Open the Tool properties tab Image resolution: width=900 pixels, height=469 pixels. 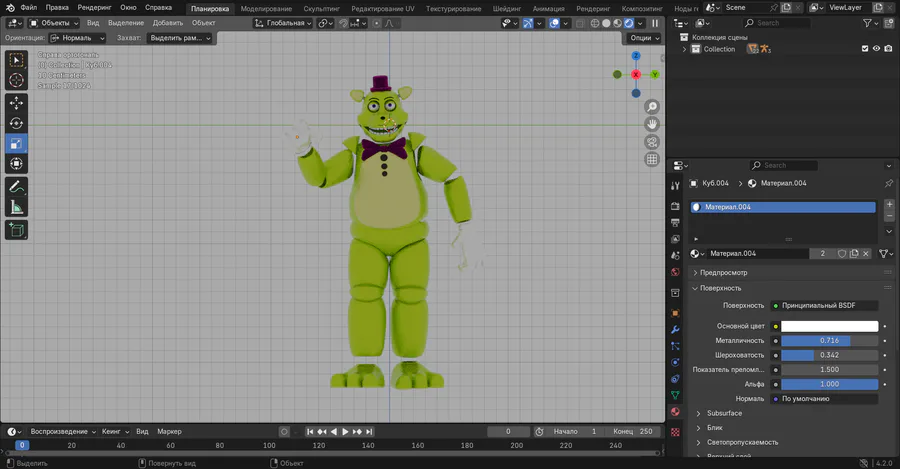[x=675, y=185]
